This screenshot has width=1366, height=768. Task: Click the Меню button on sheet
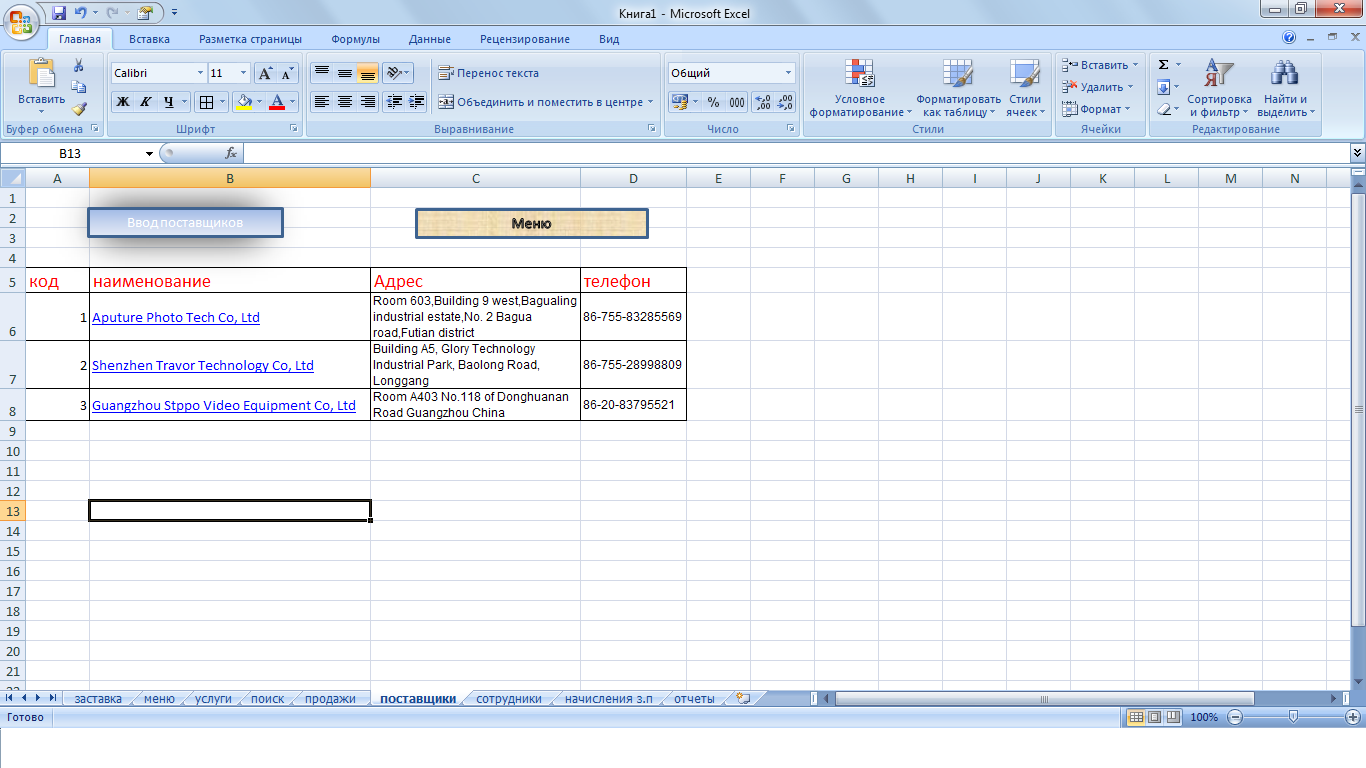coord(531,223)
